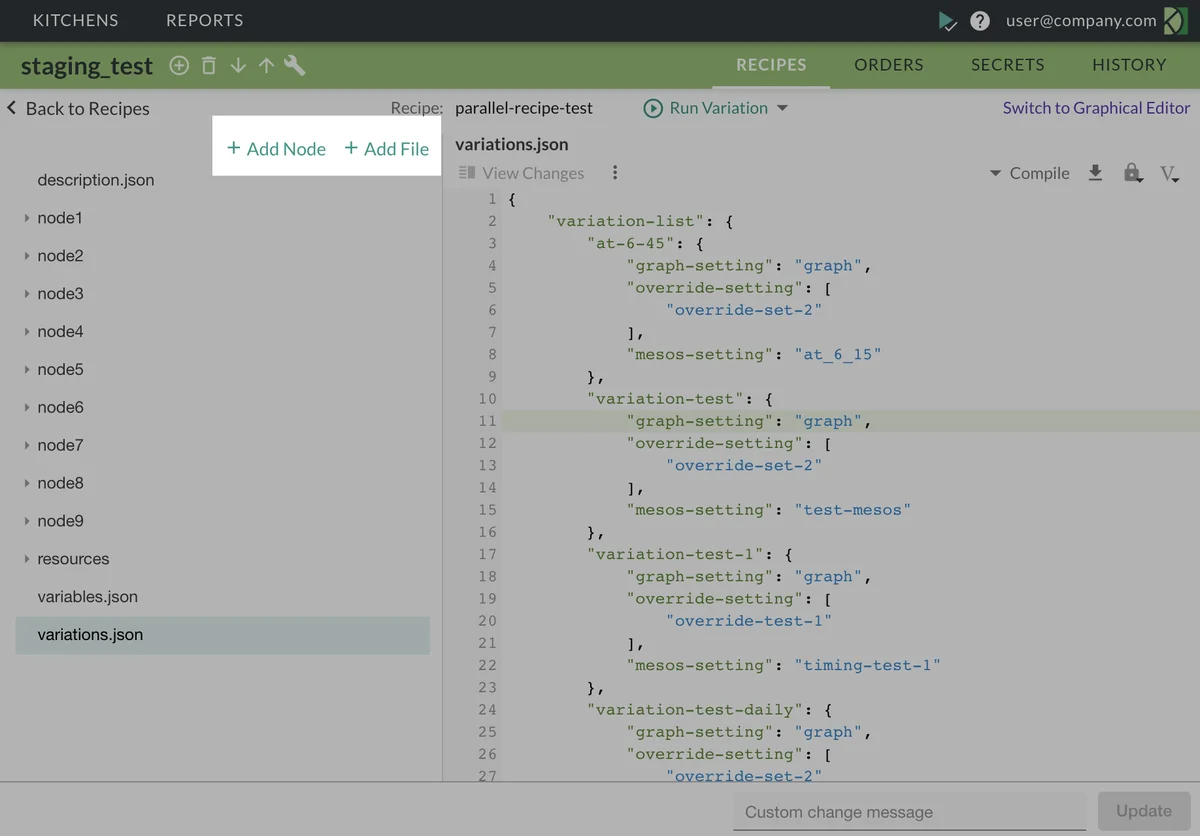1200x836 pixels.
Task: Switch to the Orders tab
Action: (888, 65)
